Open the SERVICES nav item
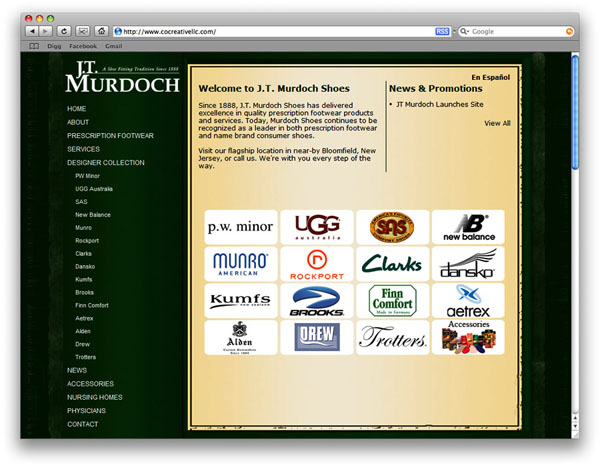The image size is (600, 467). pos(83,149)
